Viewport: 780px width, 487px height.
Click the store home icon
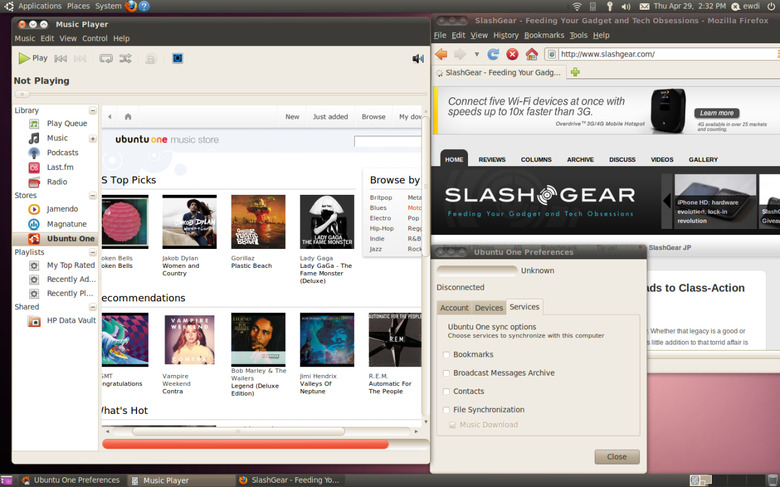pos(128,116)
